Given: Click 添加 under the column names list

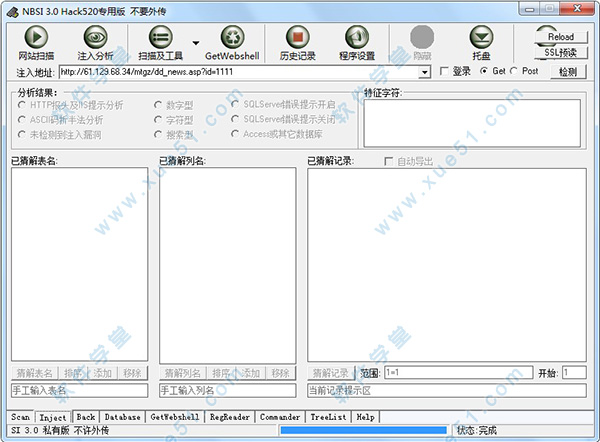Looking at the screenshot, I should [x=251, y=373].
